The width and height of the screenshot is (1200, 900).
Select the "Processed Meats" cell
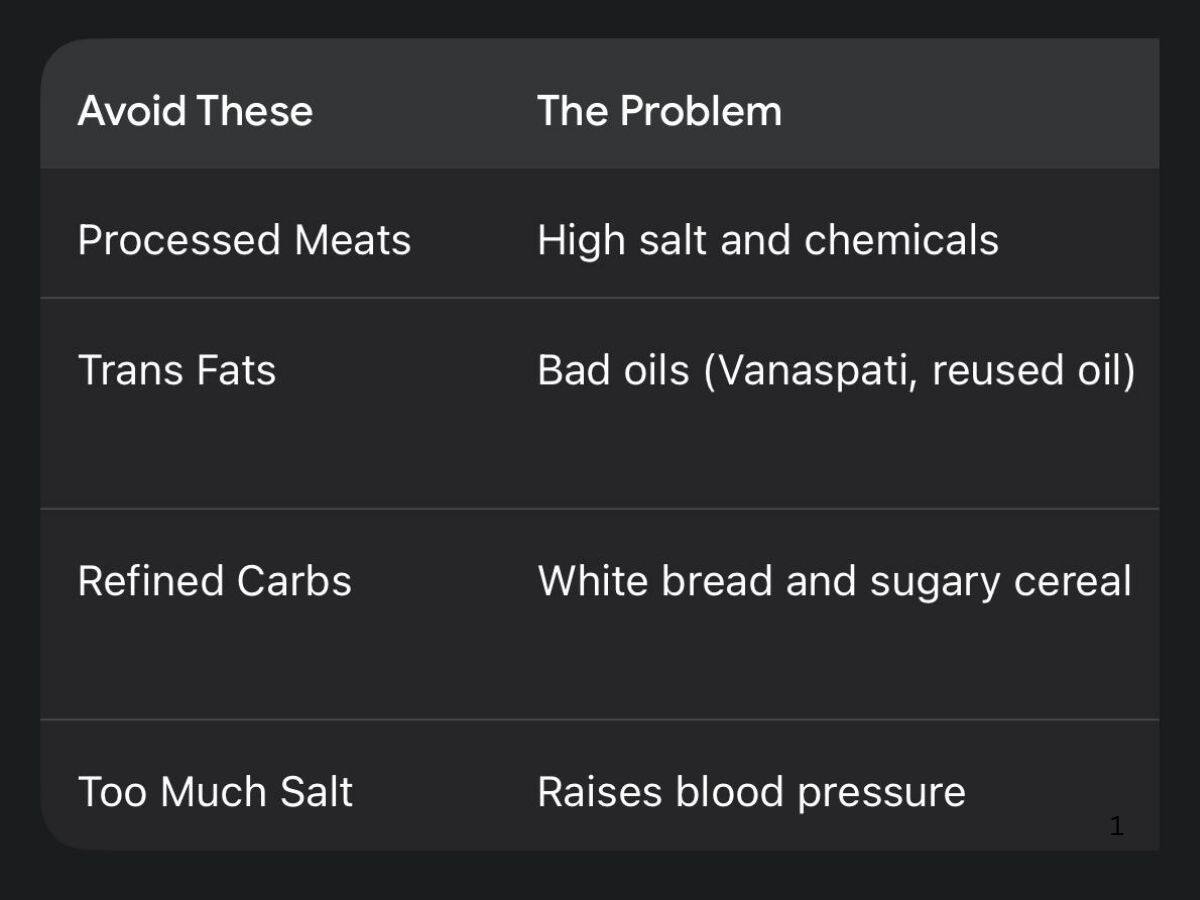pyautogui.click(x=244, y=241)
